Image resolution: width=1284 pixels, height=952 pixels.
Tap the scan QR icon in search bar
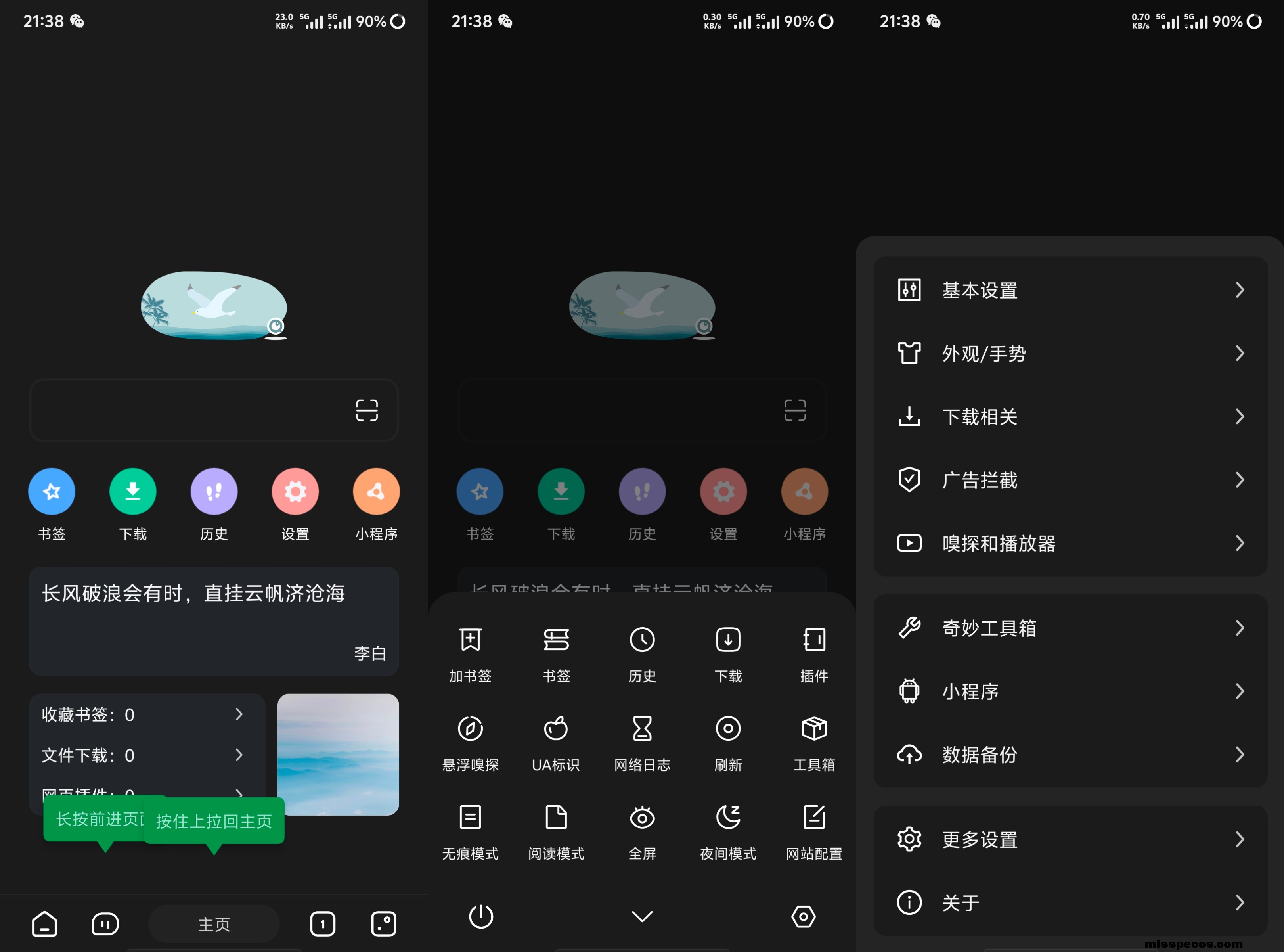(x=366, y=410)
